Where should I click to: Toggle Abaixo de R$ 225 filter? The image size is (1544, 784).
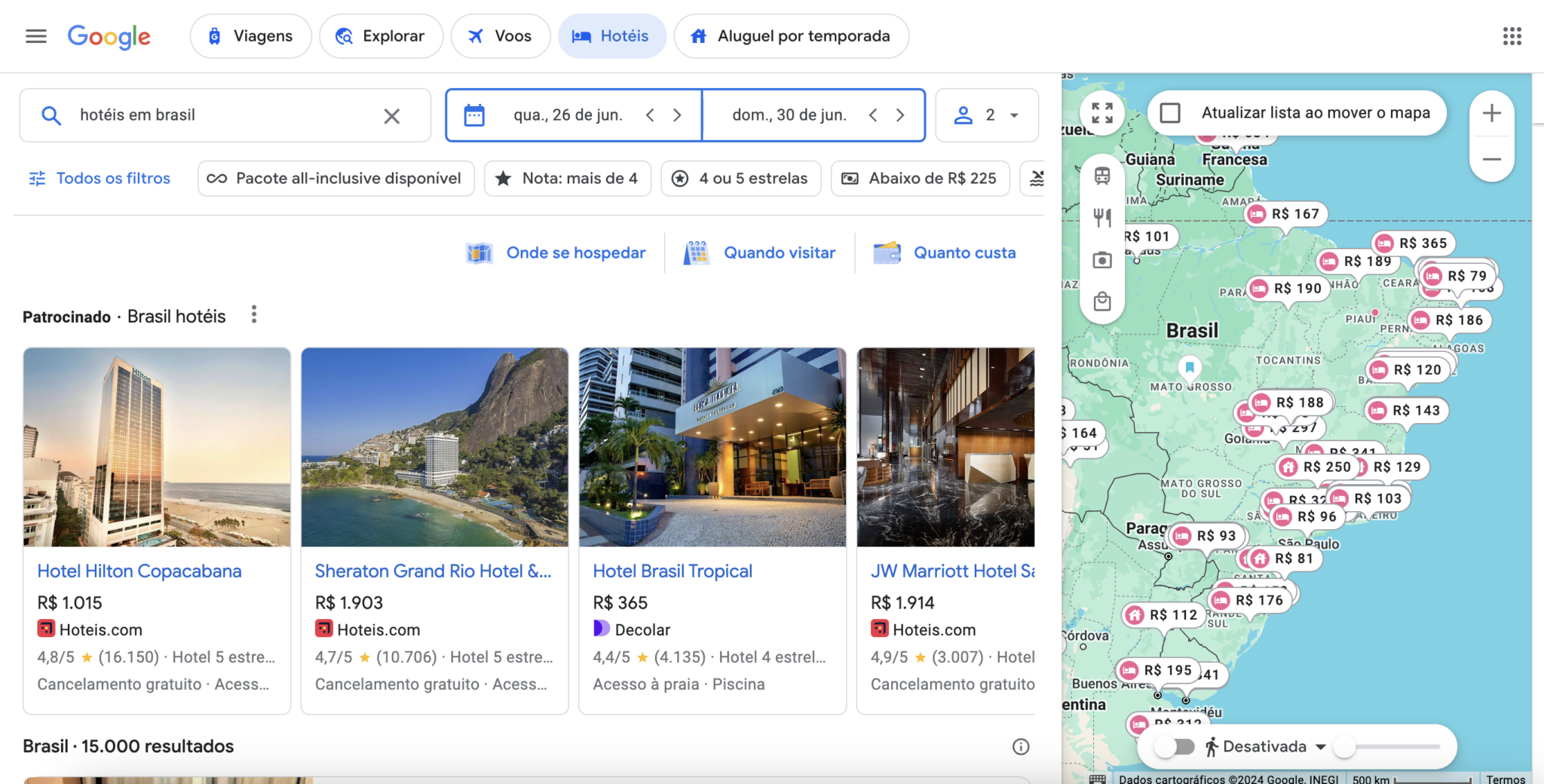[921, 179]
